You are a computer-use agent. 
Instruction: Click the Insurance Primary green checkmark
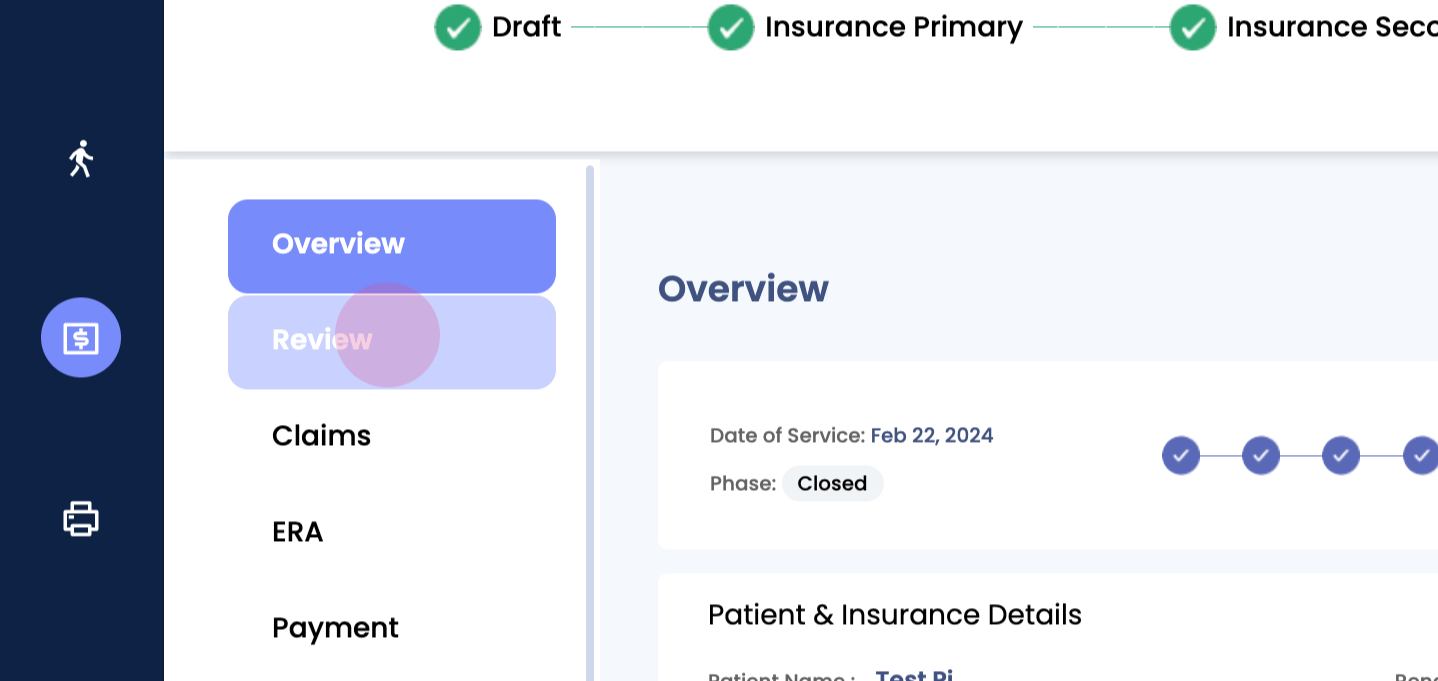(731, 27)
